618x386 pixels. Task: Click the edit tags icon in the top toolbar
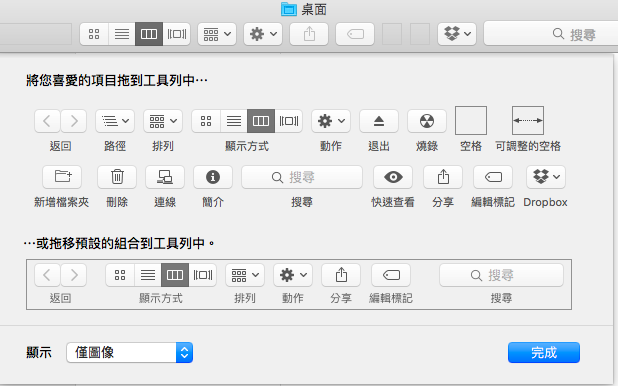pos(355,34)
